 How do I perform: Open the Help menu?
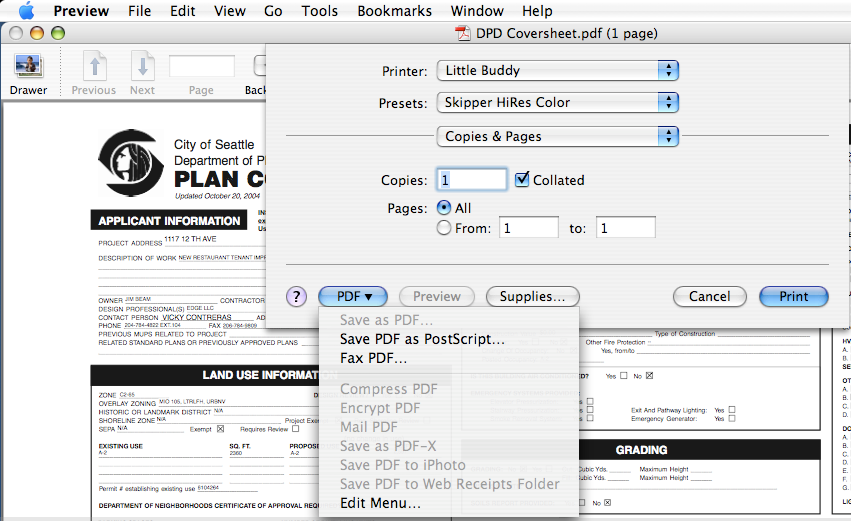(x=537, y=11)
